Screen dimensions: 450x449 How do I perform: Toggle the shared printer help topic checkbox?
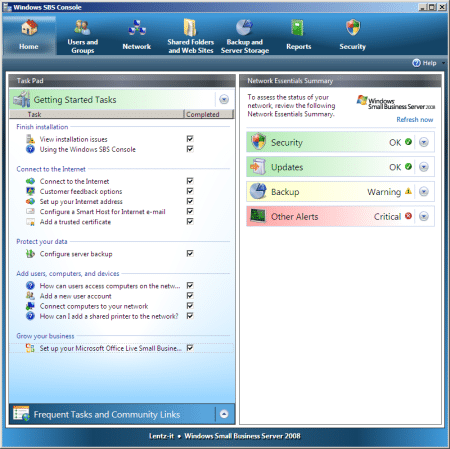coord(190,316)
